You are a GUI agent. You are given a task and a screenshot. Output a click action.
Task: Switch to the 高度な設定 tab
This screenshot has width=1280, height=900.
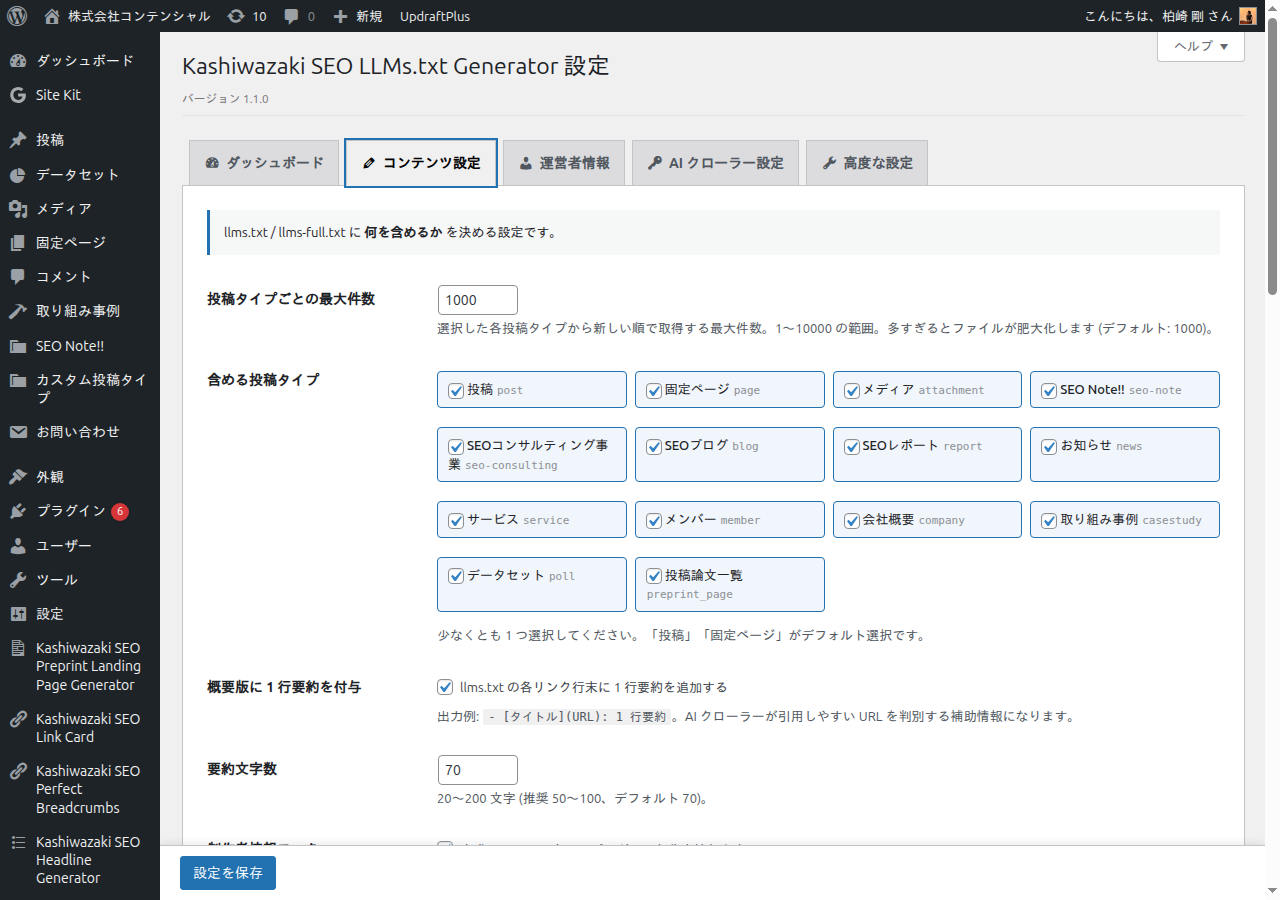tap(867, 163)
